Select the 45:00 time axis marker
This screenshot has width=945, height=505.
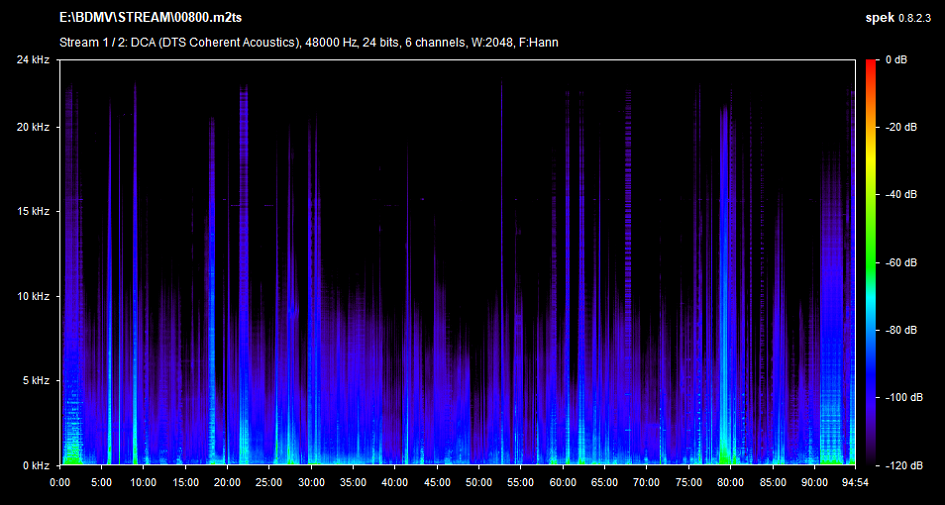click(x=438, y=481)
